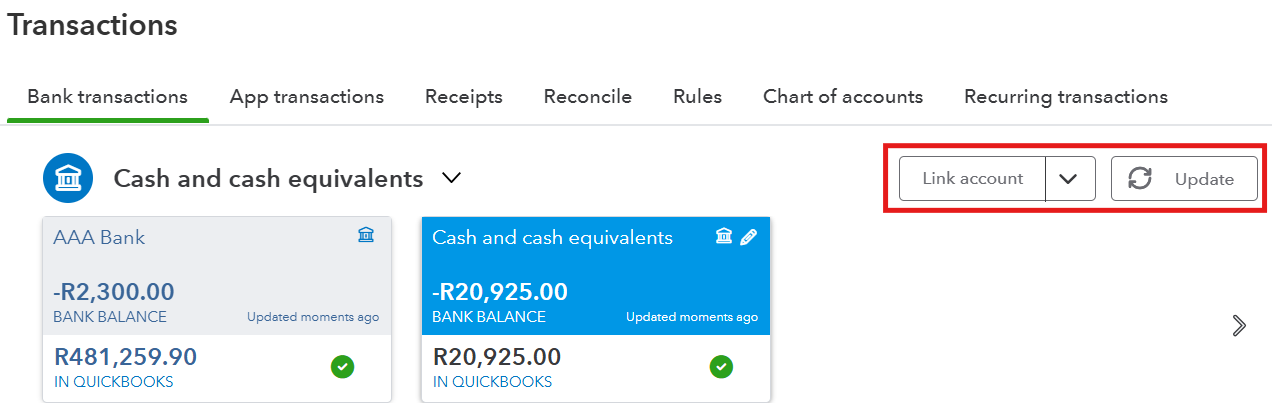The image size is (1272, 403).
Task: Click green checkmark on AAA Bank card
Action: tap(342, 367)
